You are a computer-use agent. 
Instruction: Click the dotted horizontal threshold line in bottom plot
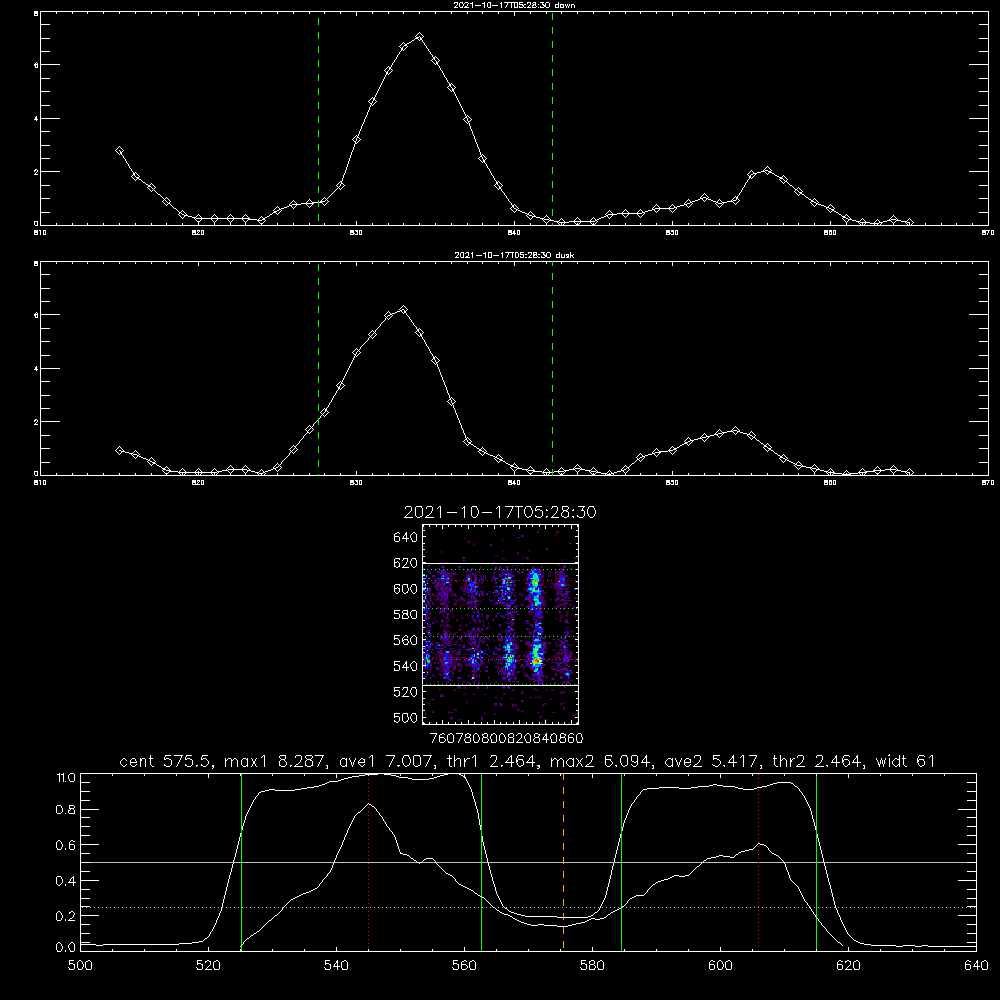click(x=528, y=907)
